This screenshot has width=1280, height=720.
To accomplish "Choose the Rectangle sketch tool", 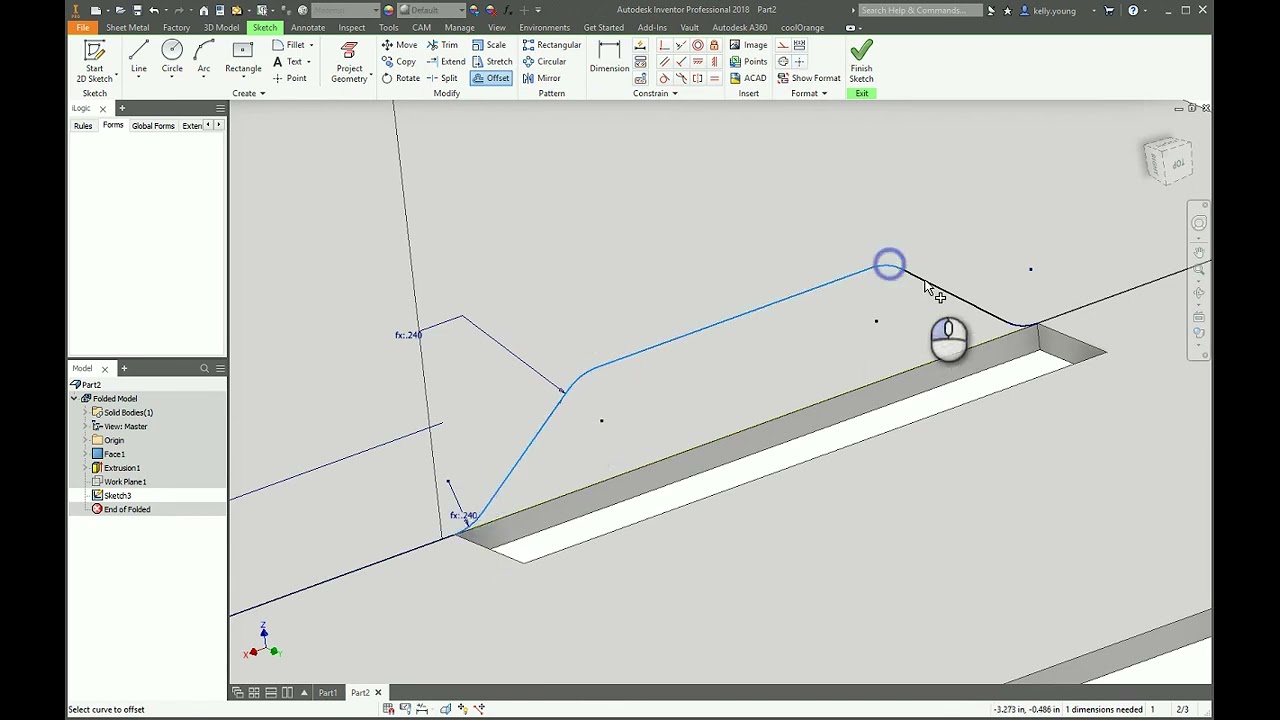I will click(x=243, y=57).
